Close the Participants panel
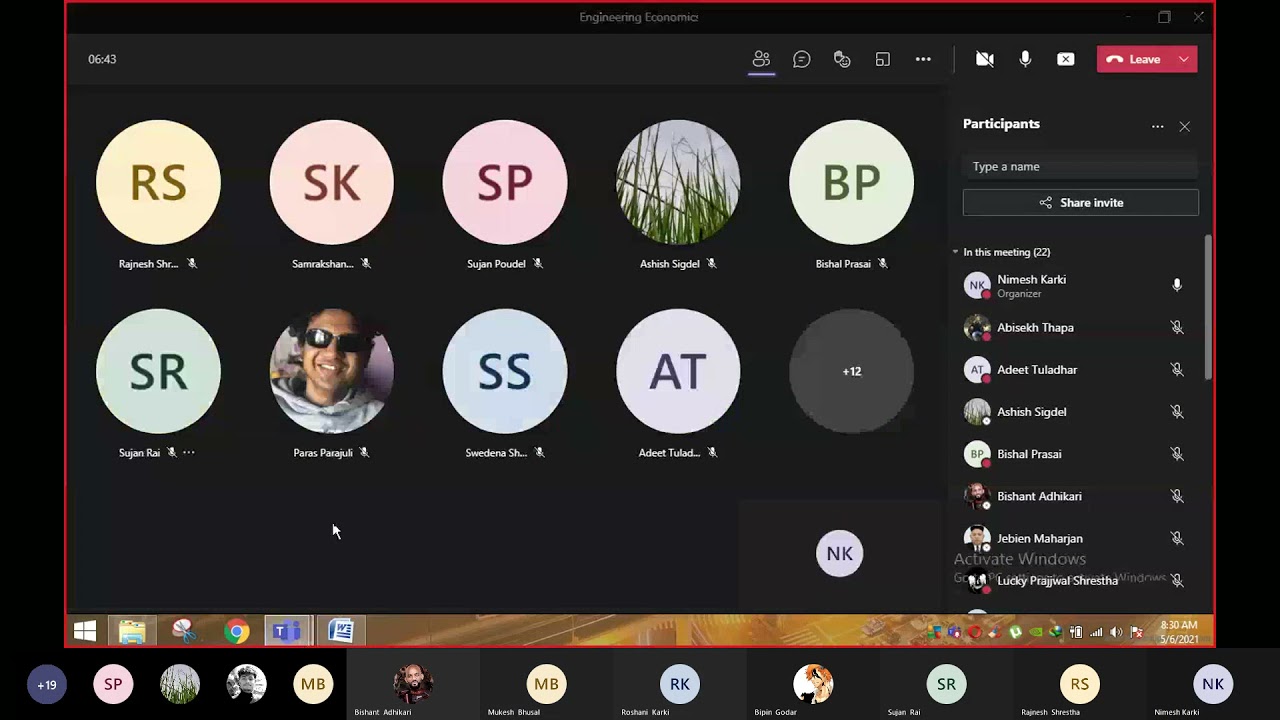The height and width of the screenshot is (720, 1280). click(x=1184, y=127)
